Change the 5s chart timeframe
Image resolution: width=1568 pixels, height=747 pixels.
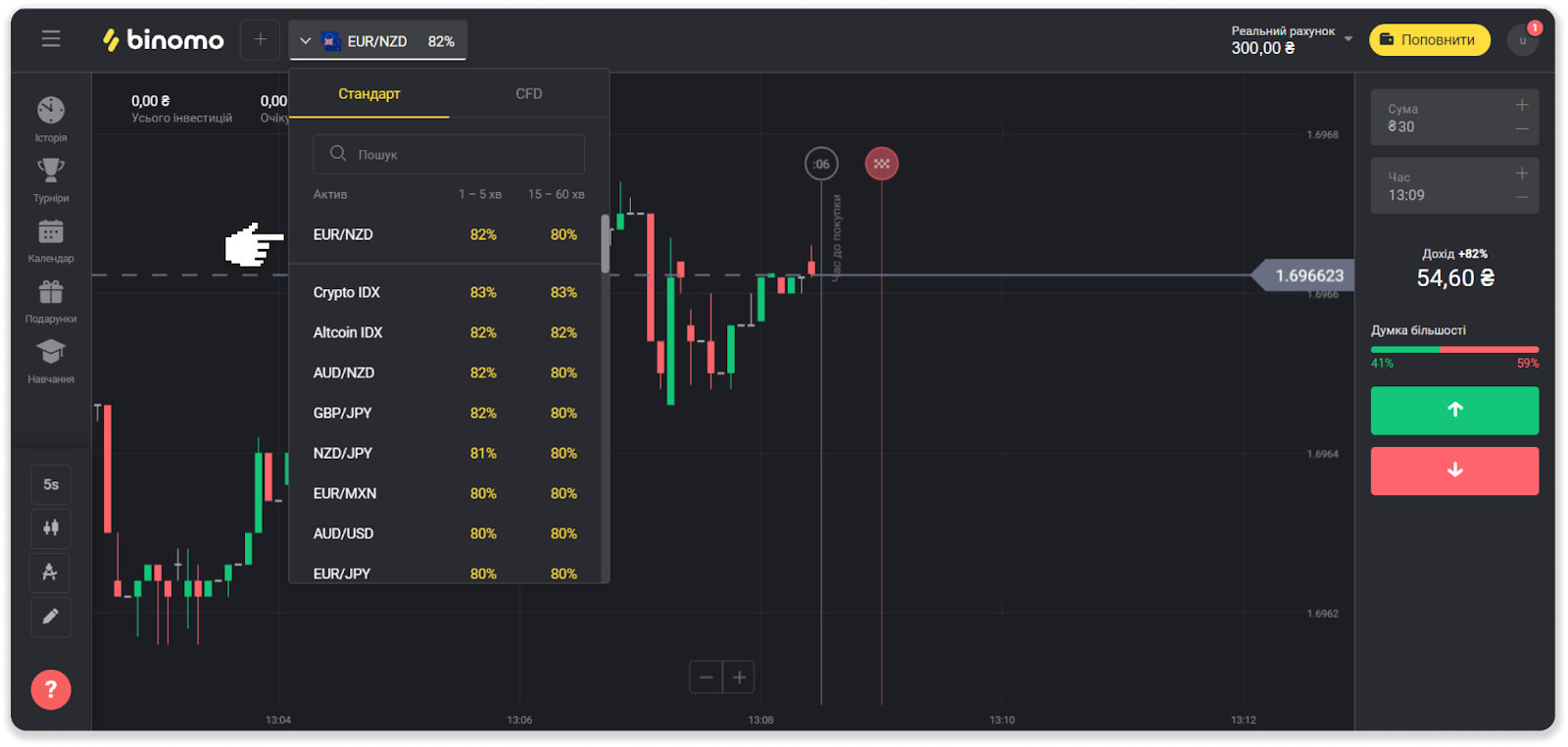51,484
